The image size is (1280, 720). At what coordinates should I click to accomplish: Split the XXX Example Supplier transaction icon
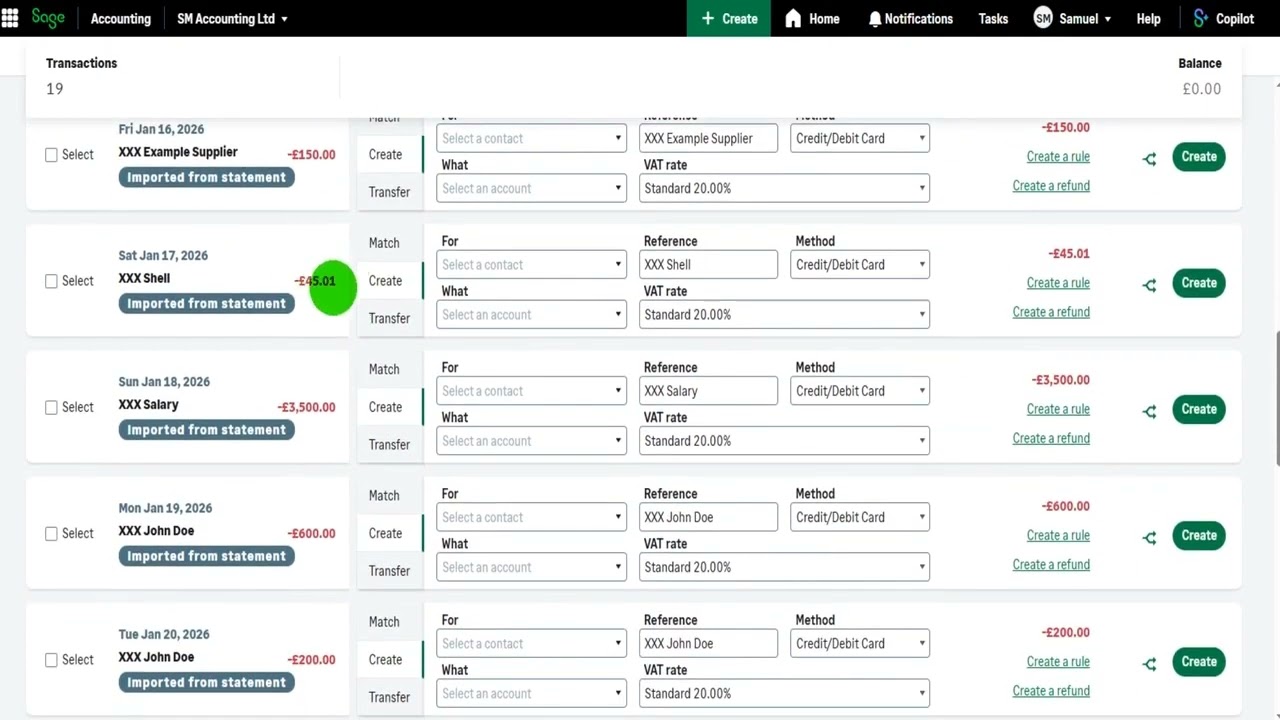point(1150,158)
